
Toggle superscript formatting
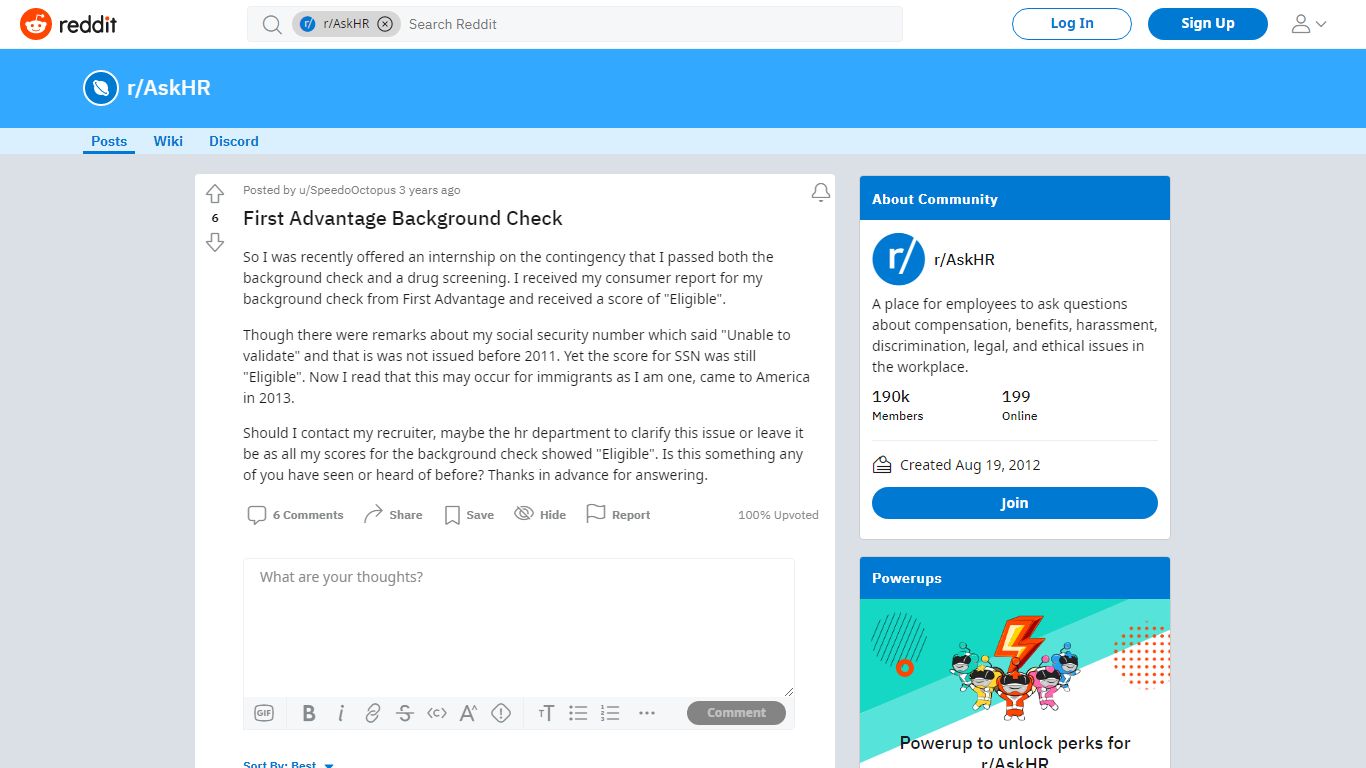coord(469,713)
